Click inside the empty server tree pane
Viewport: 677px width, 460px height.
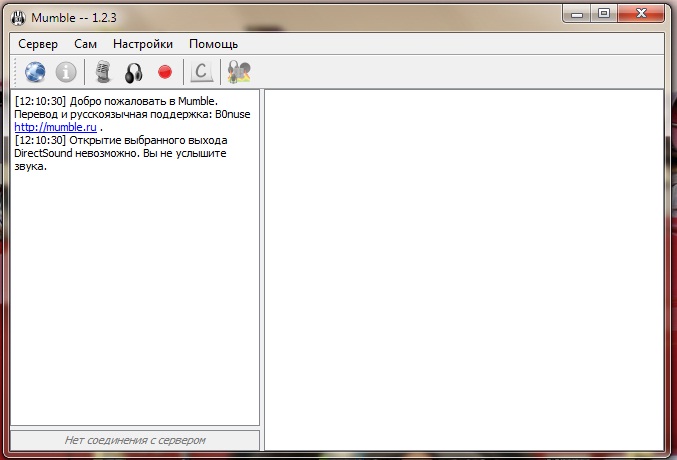[463, 270]
